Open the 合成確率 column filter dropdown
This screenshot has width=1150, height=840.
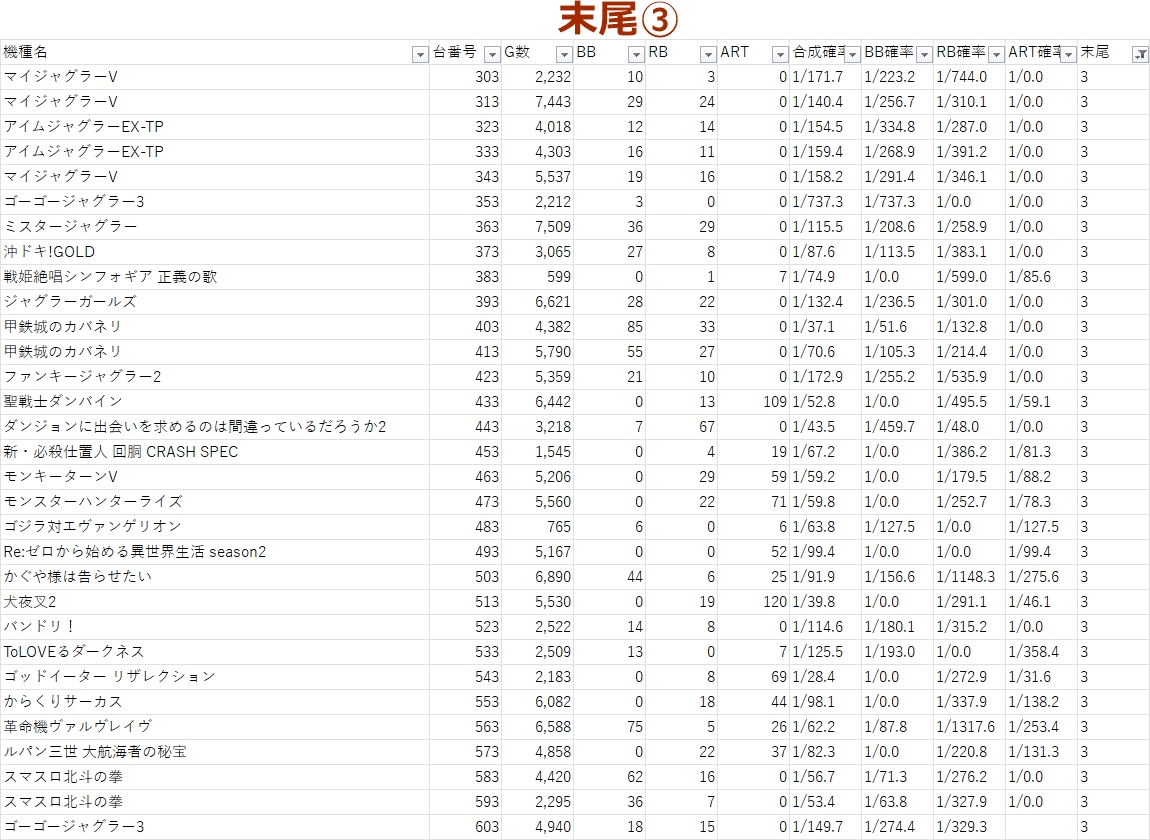[x=852, y=54]
